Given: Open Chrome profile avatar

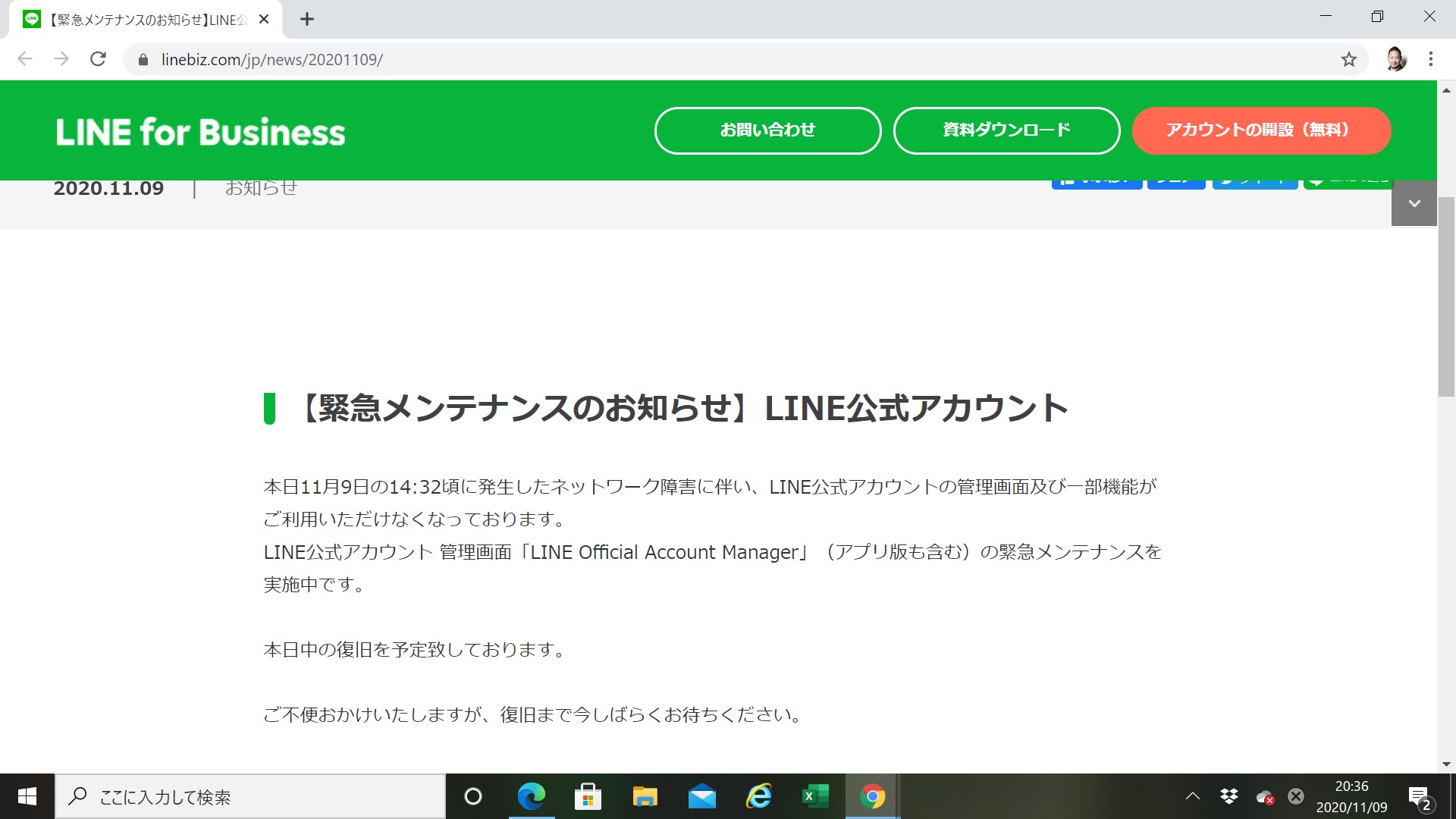Looking at the screenshot, I should 1395,59.
